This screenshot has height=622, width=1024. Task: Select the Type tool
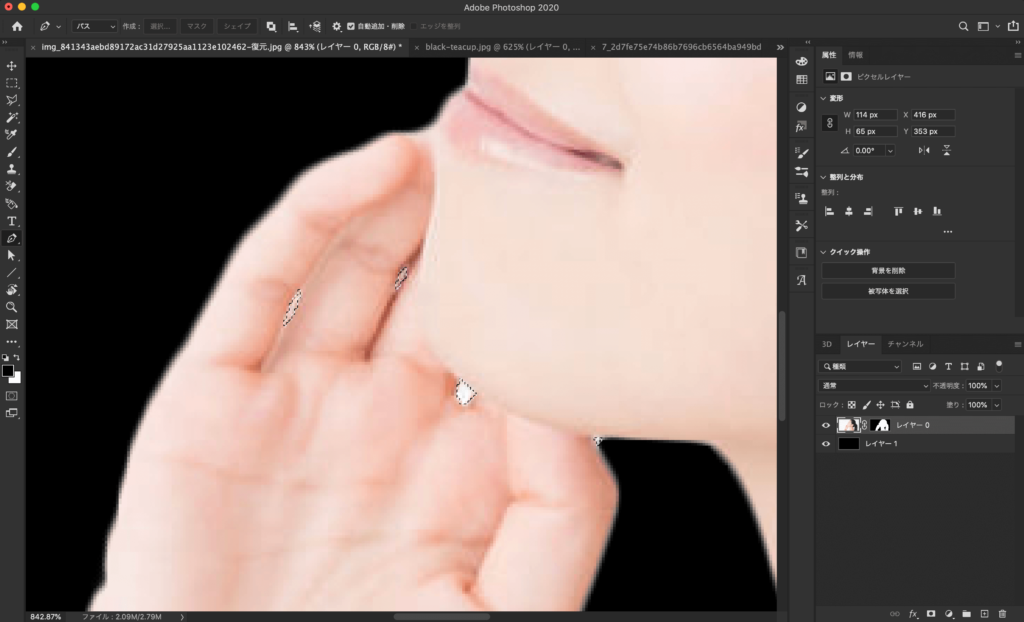click(12, 221)
